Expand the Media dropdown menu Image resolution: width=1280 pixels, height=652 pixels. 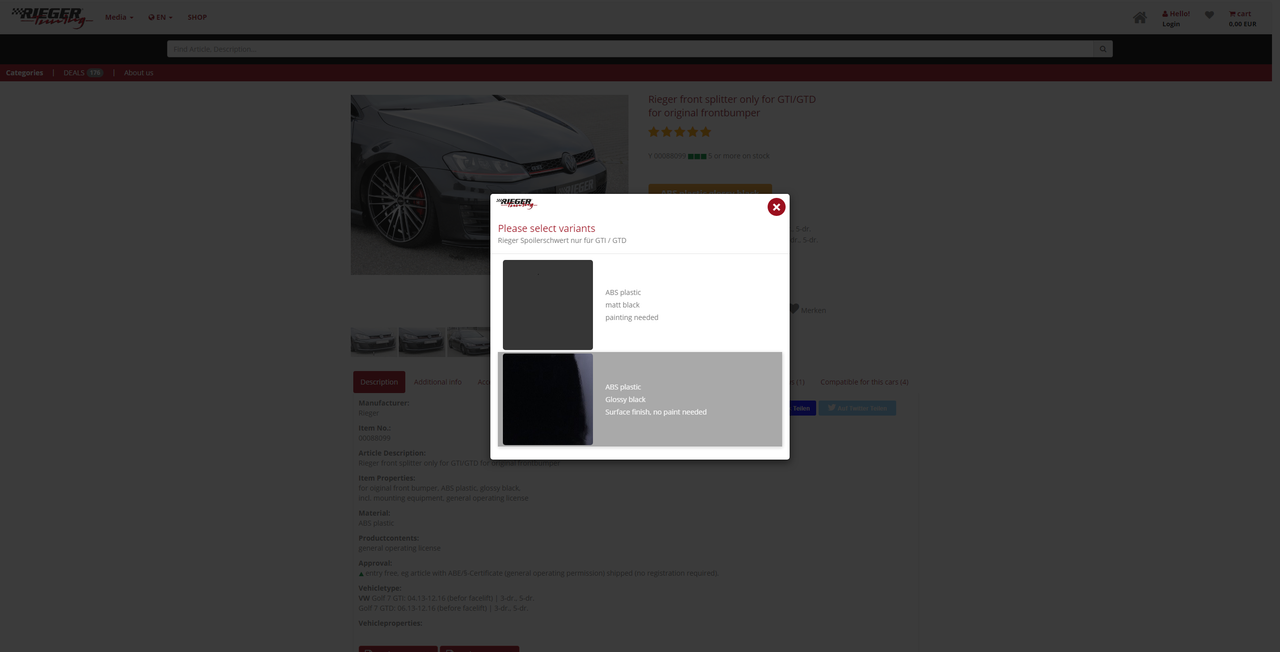tap(119, 17)
